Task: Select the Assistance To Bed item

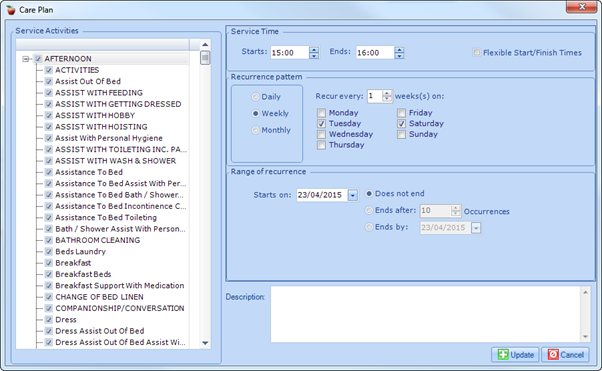Action: (x=89, y=172)
